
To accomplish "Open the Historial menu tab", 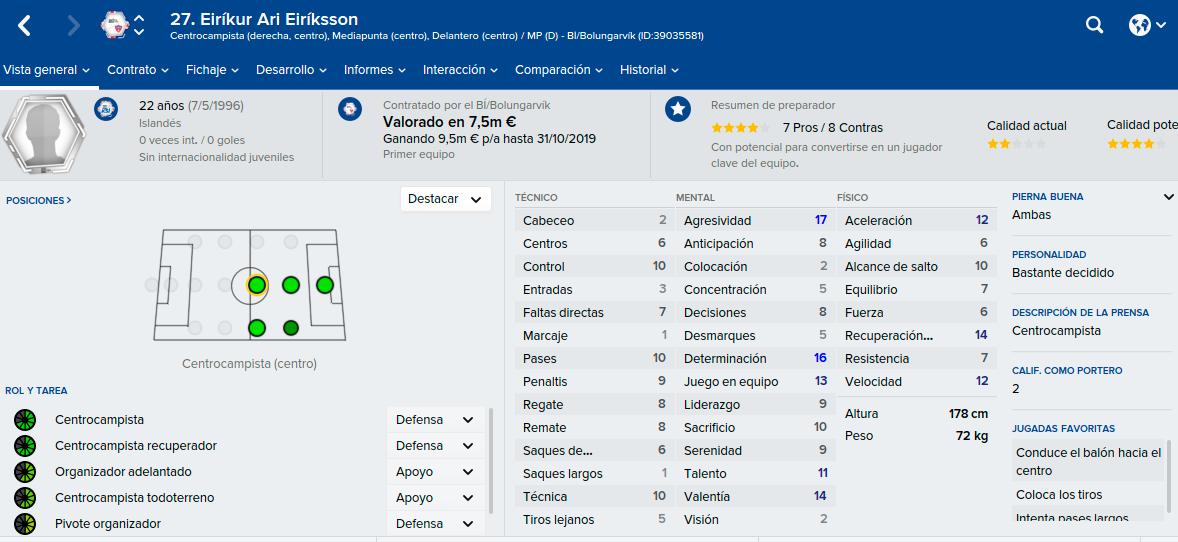I will pyautogui.click(x=649, y=70).
